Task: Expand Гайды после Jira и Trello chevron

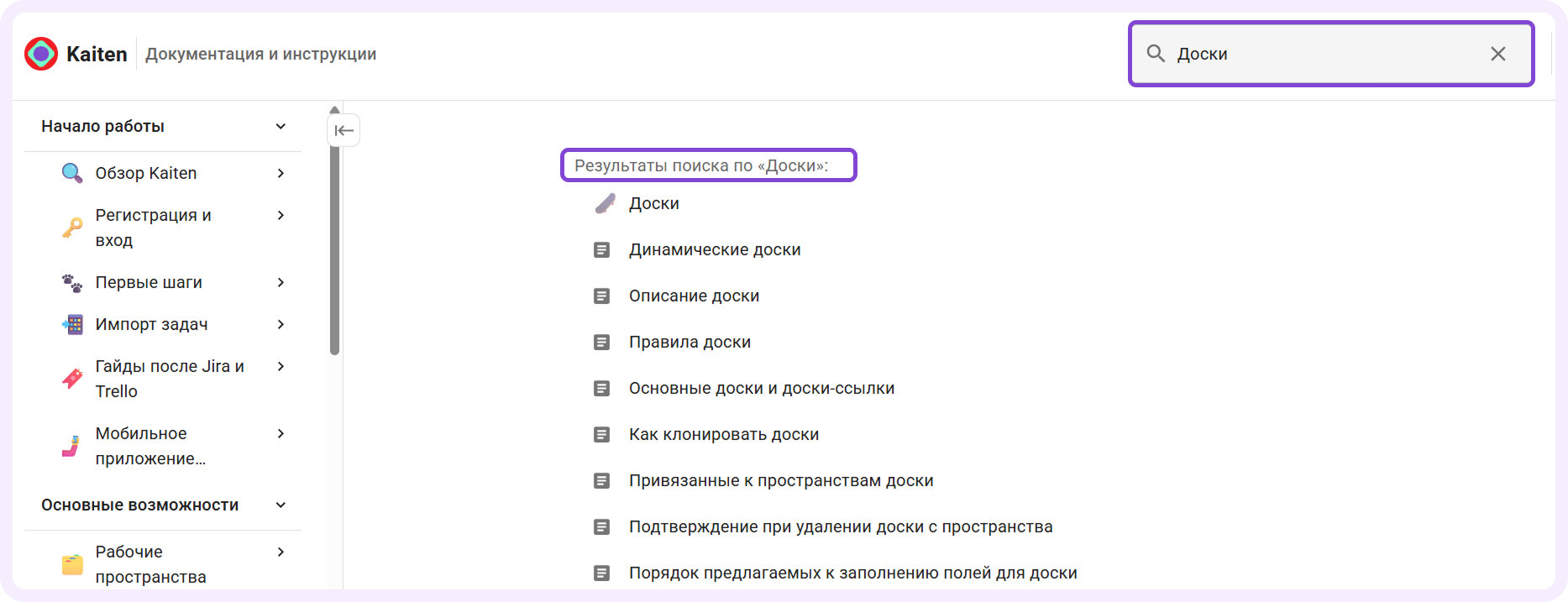Action: pos(281,366)
